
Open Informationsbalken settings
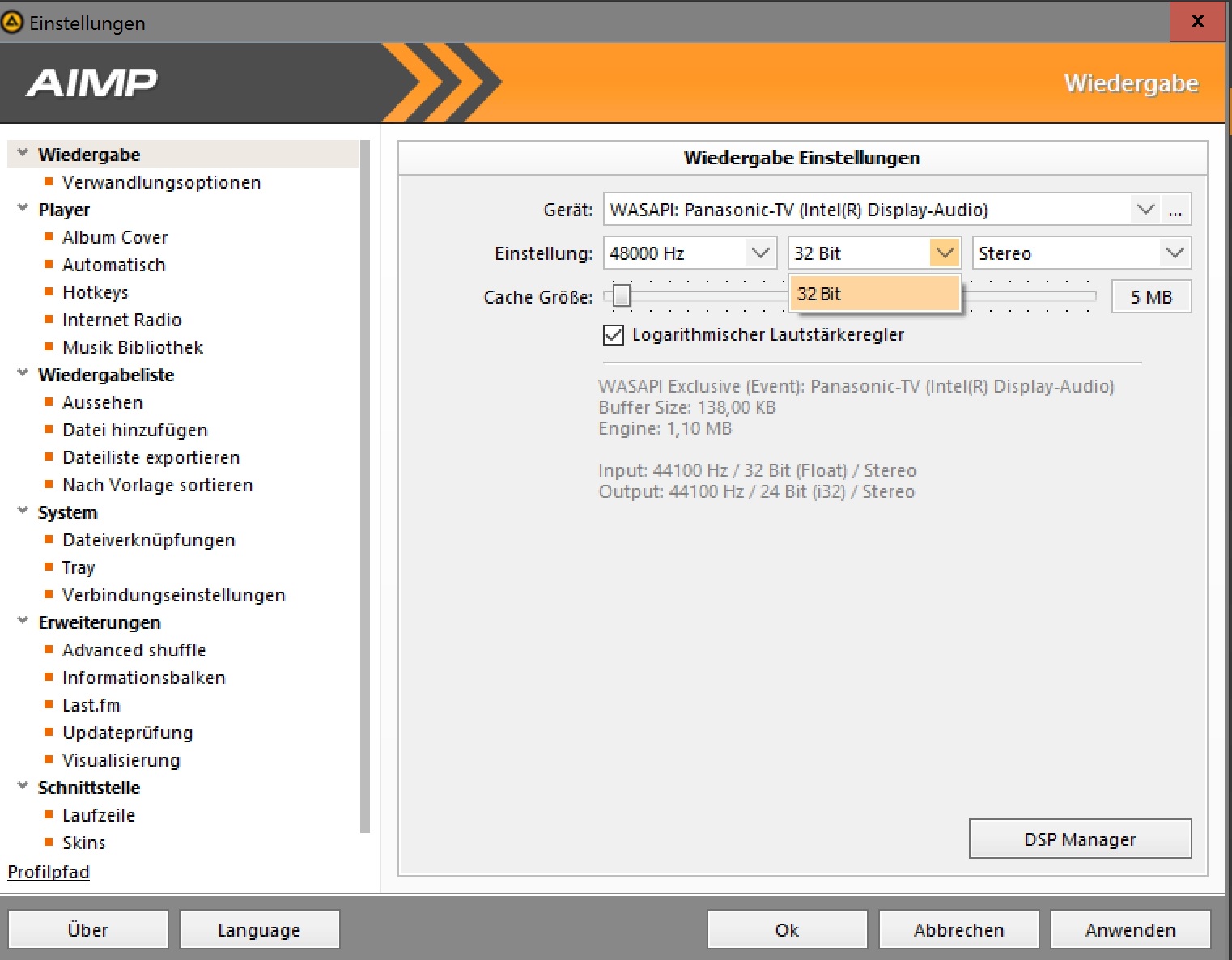point(144,678)
